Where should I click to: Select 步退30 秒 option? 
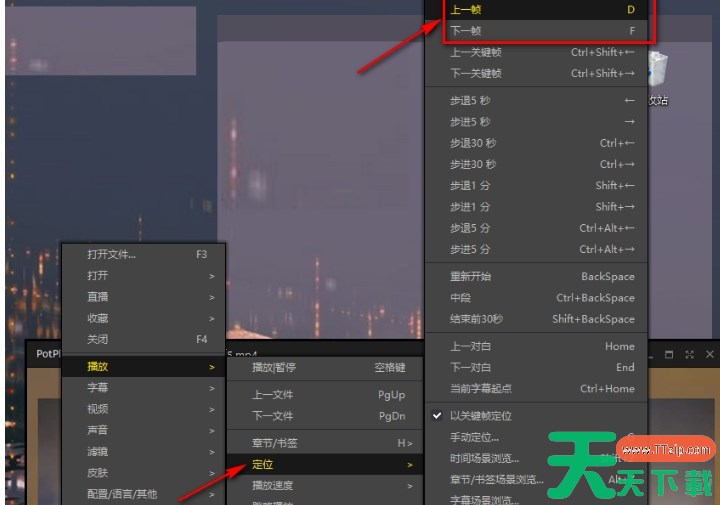(536, 143)
